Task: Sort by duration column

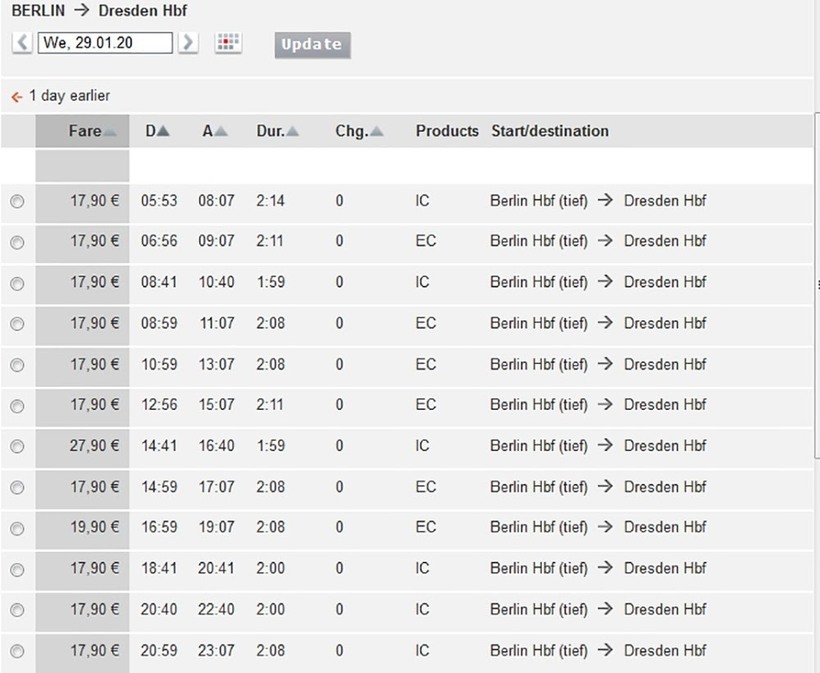Action: [x=277, y=131]
